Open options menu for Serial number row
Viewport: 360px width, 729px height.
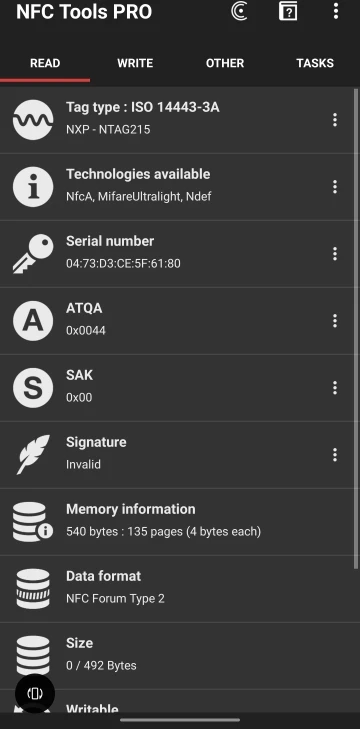[334, 254]
